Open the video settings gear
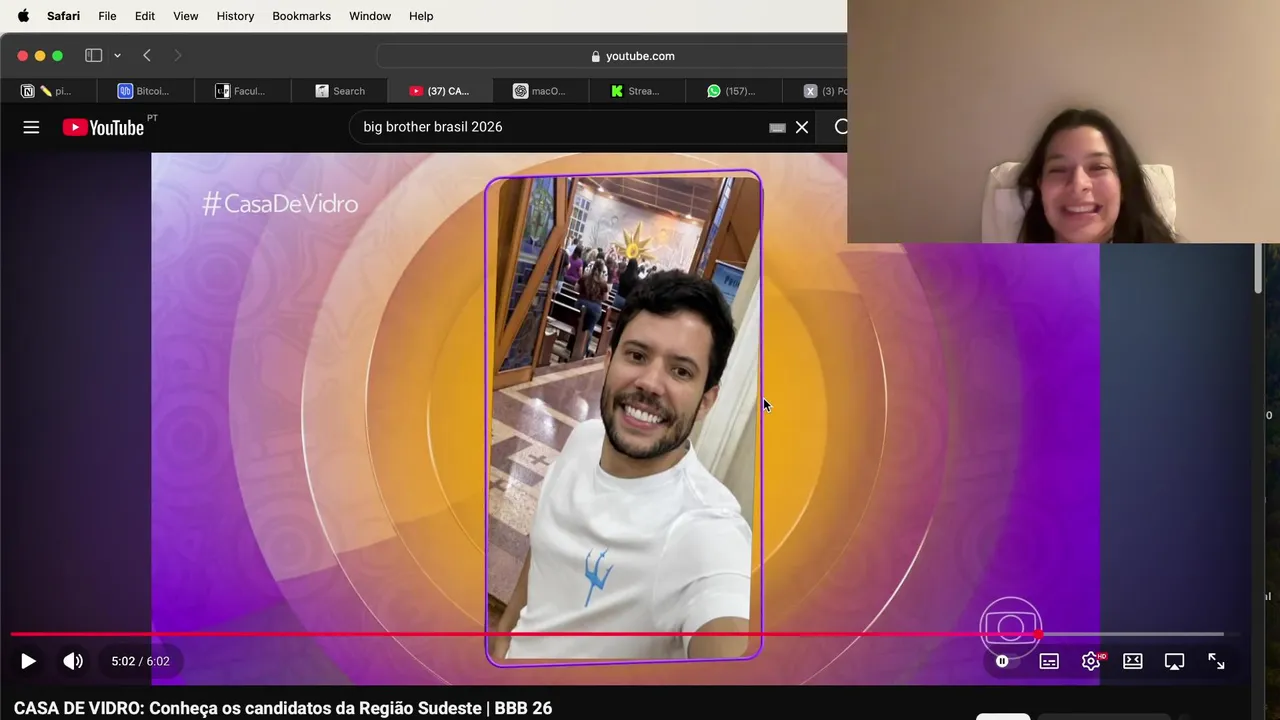This screenshot has width=1280, height=720. (x=1091, y=661)
